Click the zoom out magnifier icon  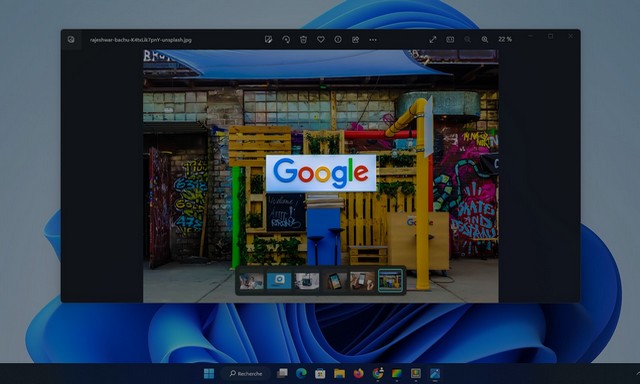(467, 39)
